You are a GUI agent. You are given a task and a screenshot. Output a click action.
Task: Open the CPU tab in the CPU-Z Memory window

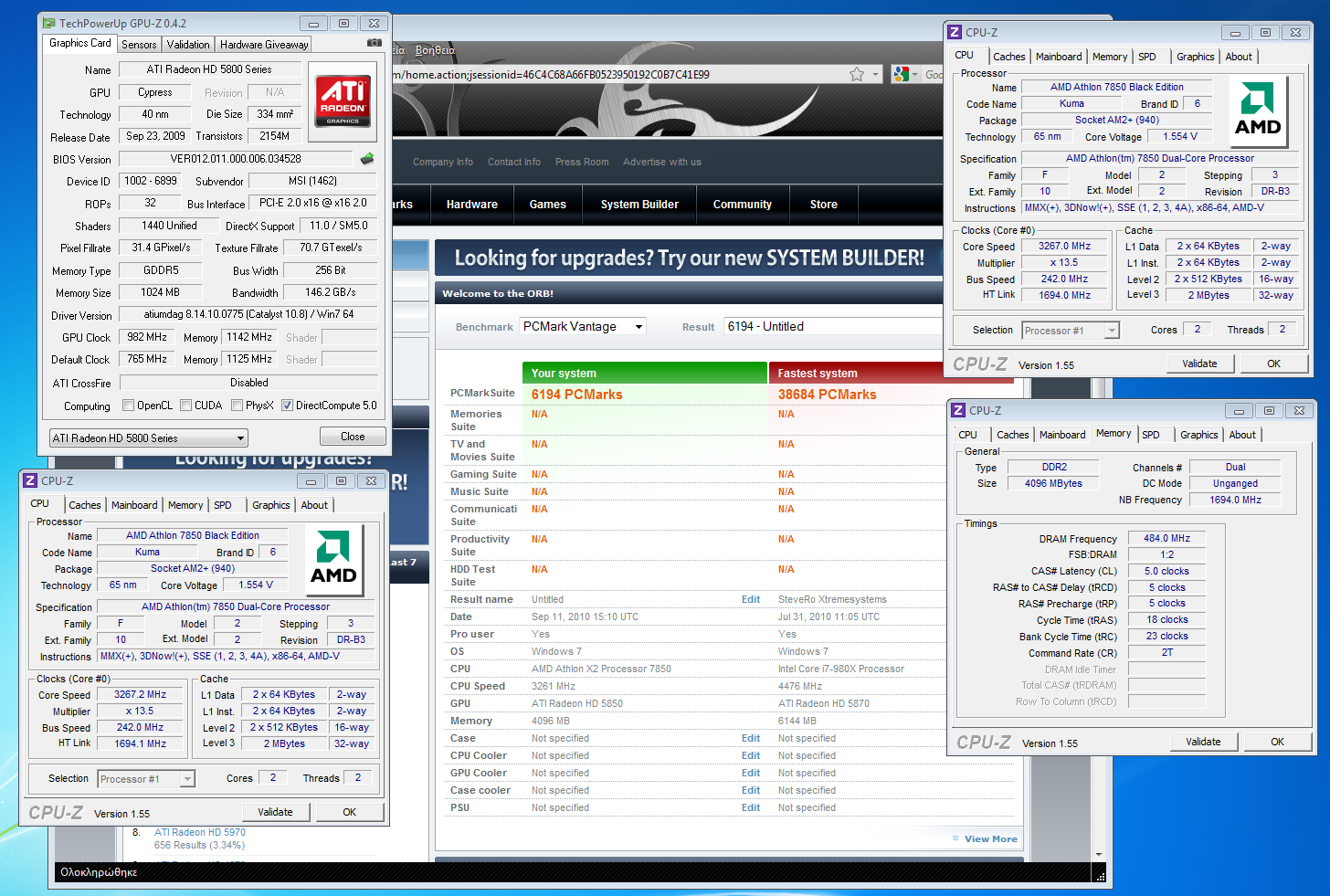coord(968,435)
